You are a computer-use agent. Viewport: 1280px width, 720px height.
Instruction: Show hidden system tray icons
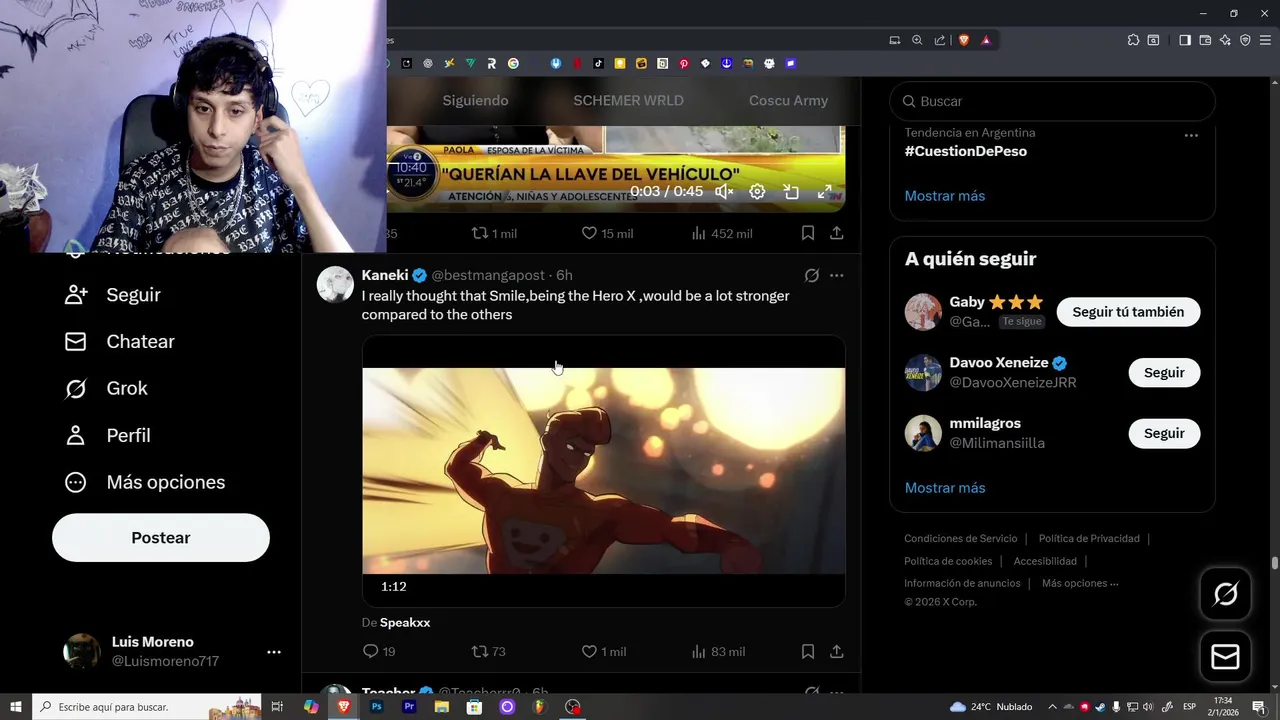click(x=1052, y=707)
